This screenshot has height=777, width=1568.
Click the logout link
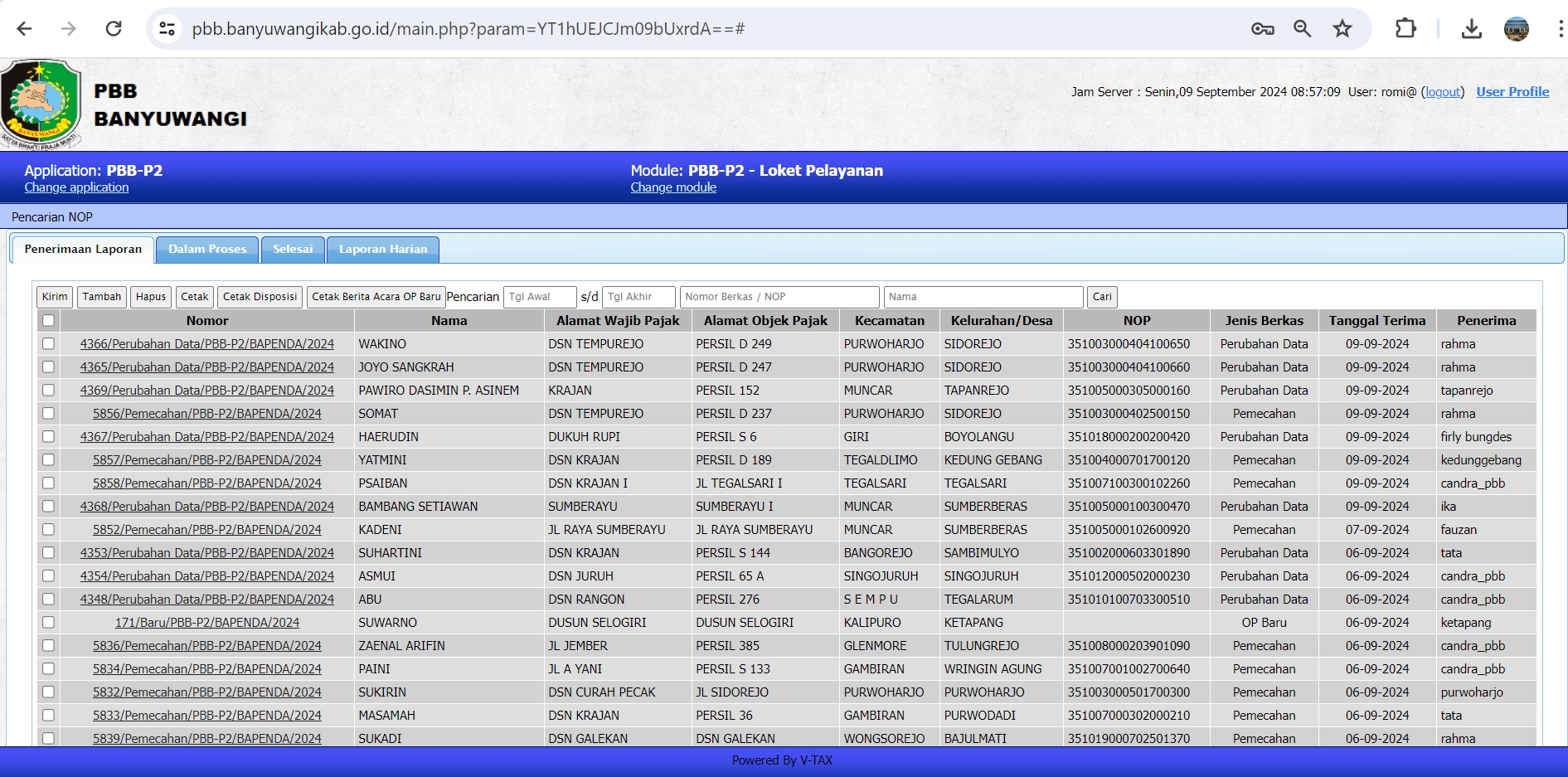(x=1442, y=92)
